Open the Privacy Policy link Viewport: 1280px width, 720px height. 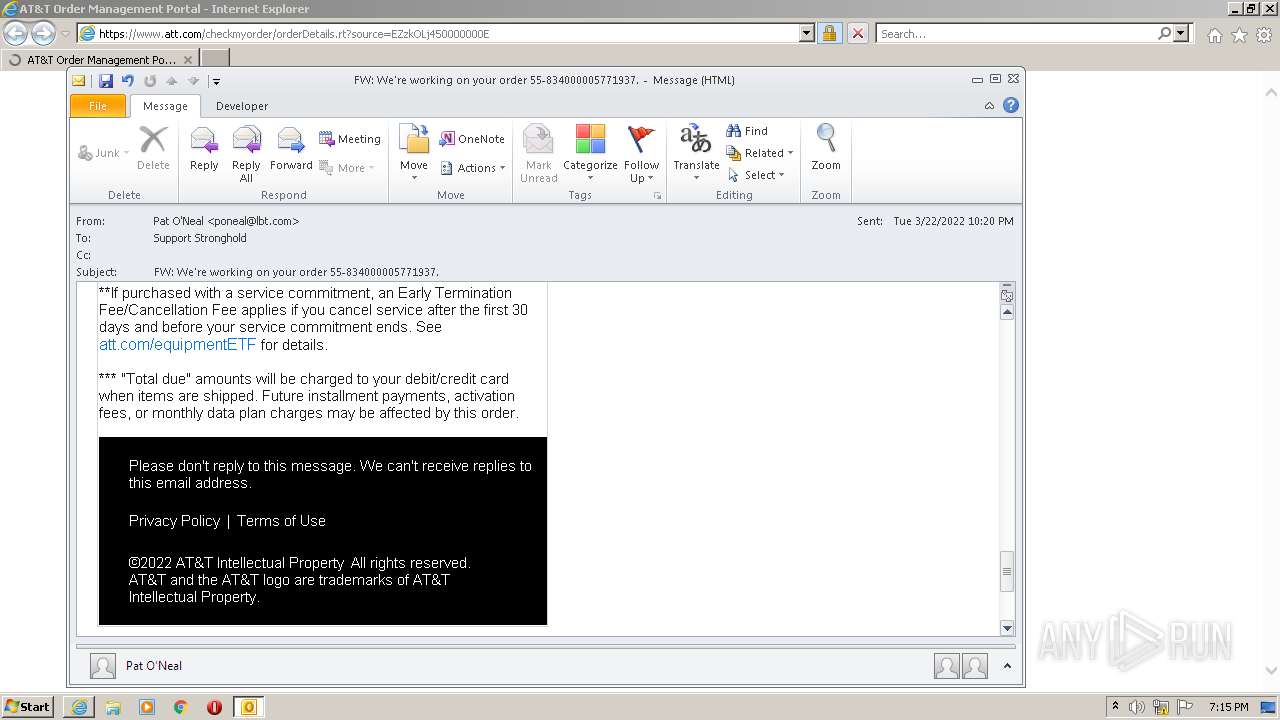(174, 521)
